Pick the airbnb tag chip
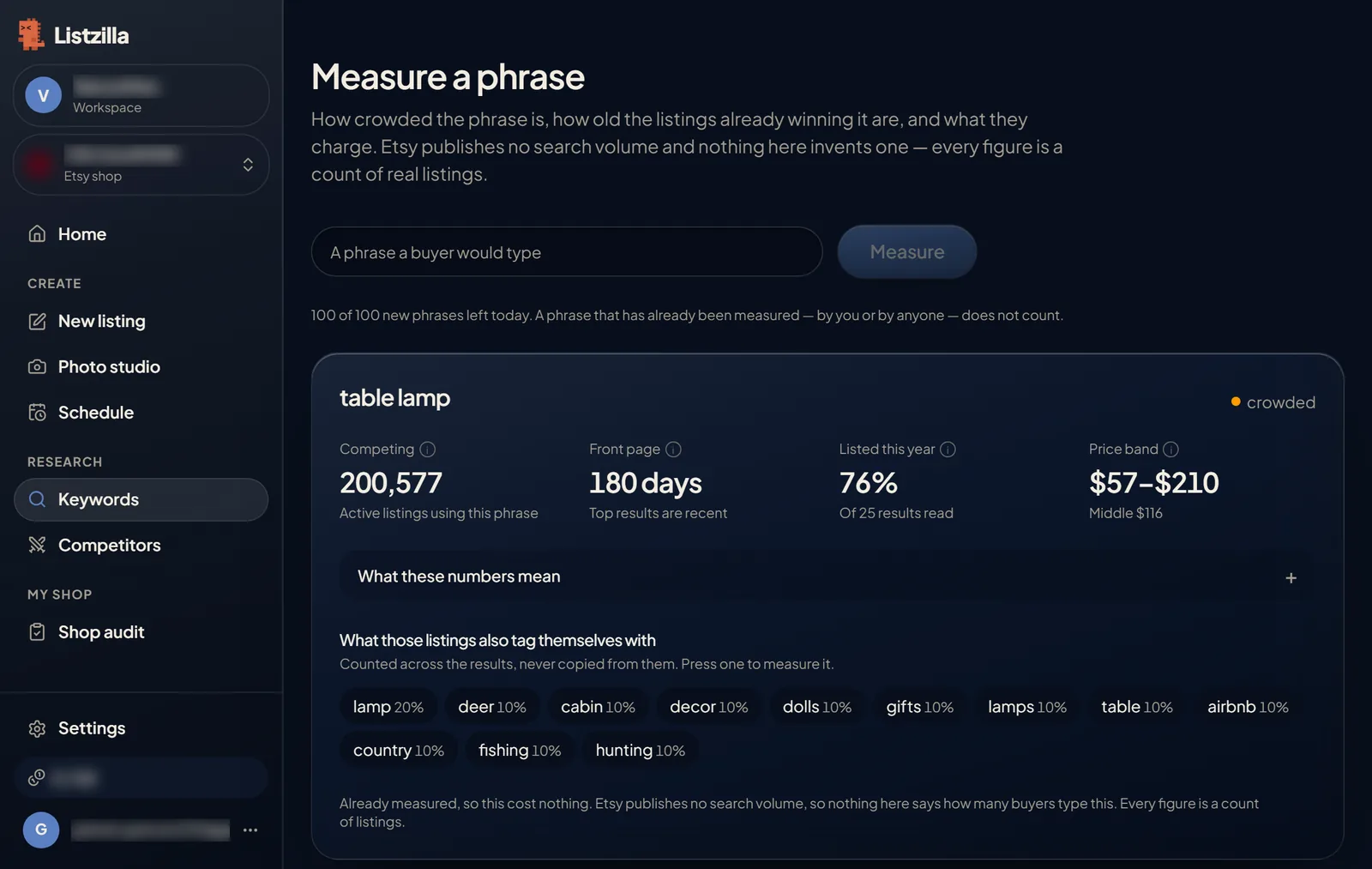Viewport: 1372px width, 869px height. click(x=1248, y=707)
